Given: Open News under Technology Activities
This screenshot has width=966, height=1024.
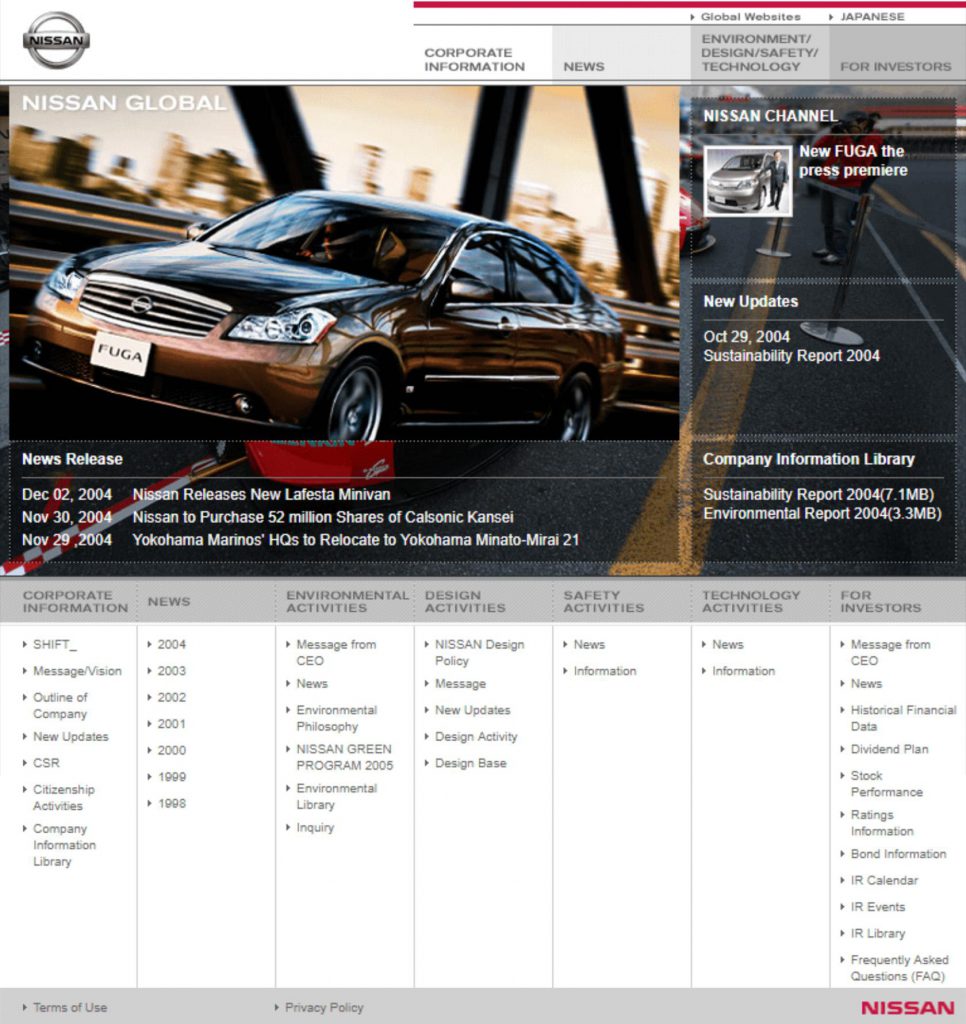Looking at the screenshot, I should click(728, 645).
